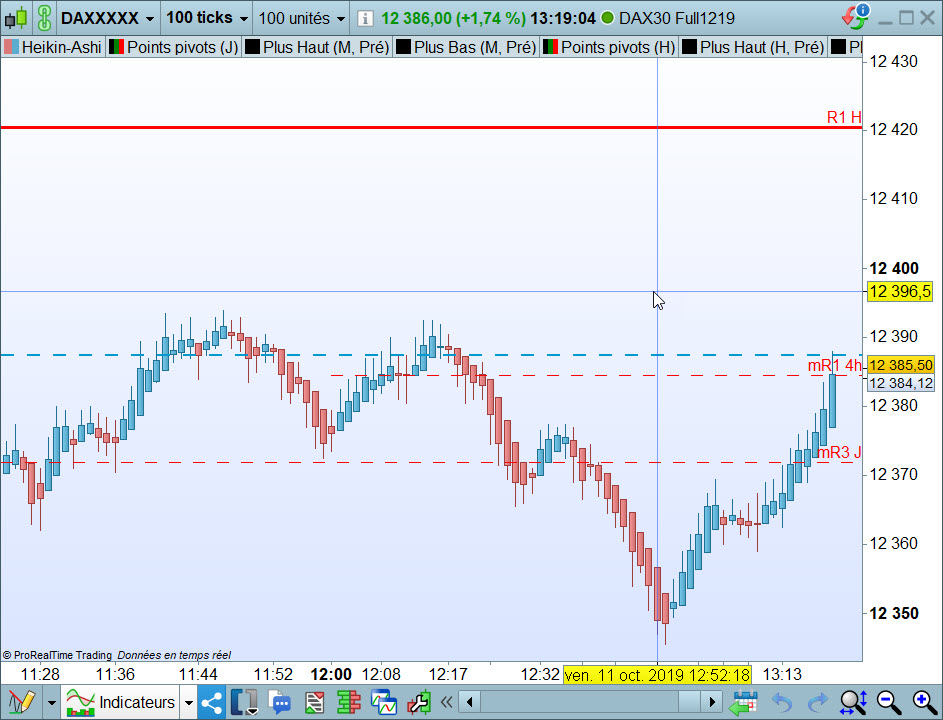Screen dimensions: 943x720
Task: Click the calendar go-to-date icon
Action: pos(743,702)
